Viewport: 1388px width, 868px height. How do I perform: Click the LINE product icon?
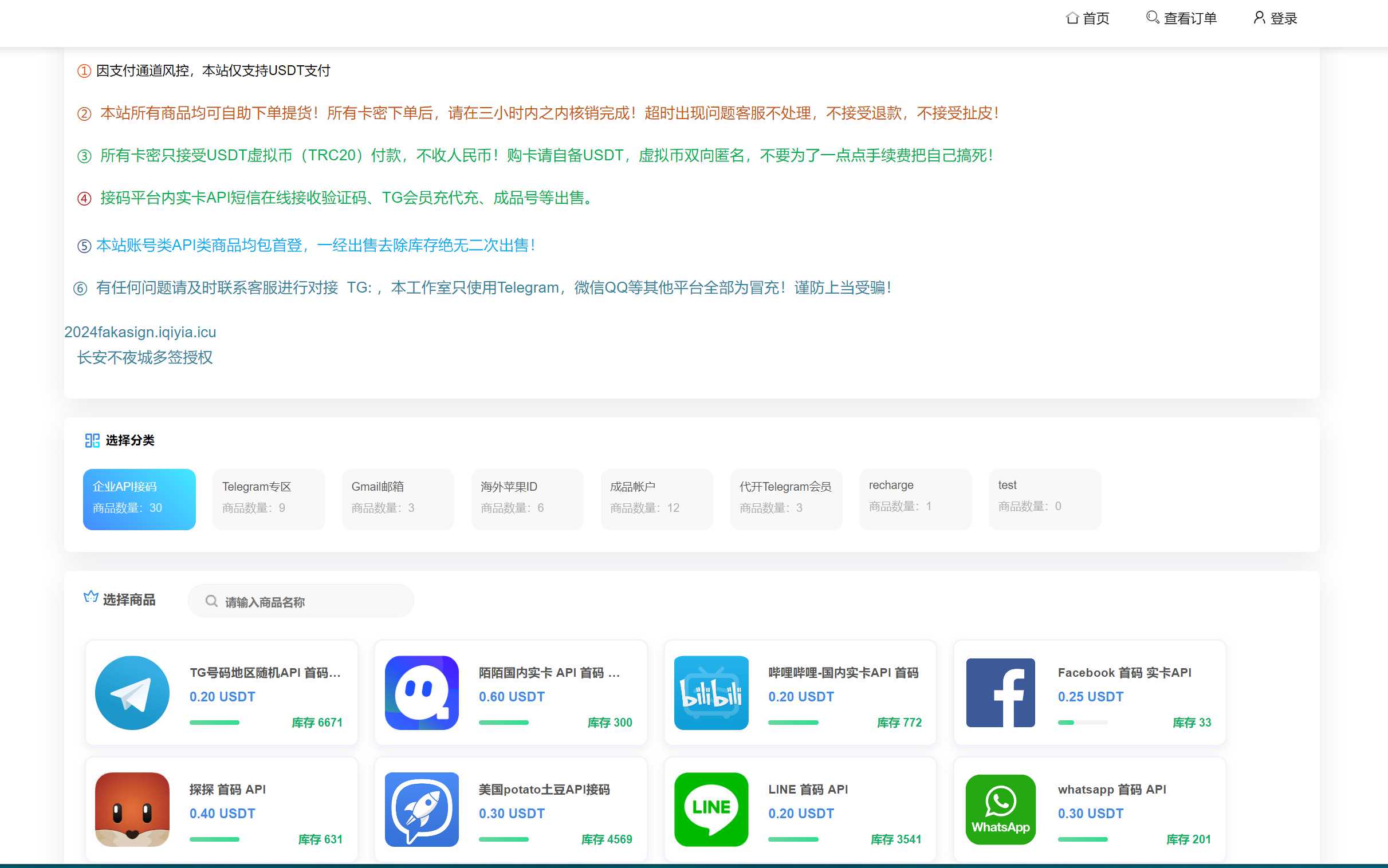coord(711,810)
